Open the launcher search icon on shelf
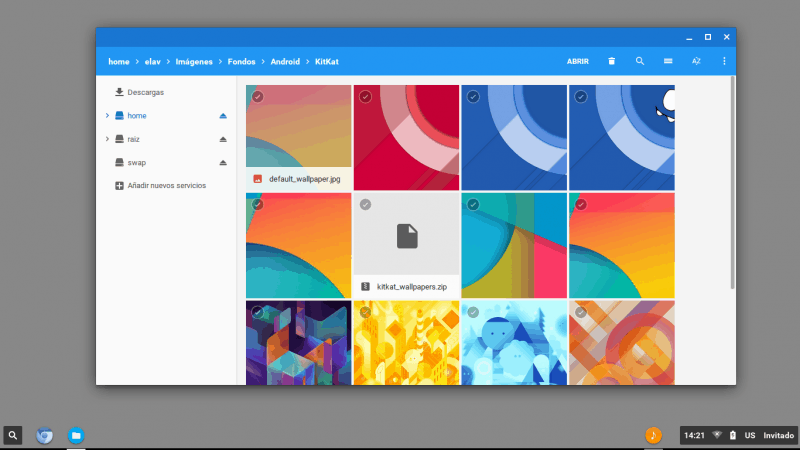This screenshot has height=450, width=800. [x=13, y=435]
